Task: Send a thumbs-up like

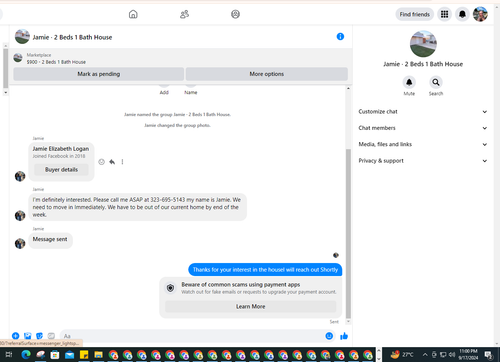Action: click(x=344, y=336)
